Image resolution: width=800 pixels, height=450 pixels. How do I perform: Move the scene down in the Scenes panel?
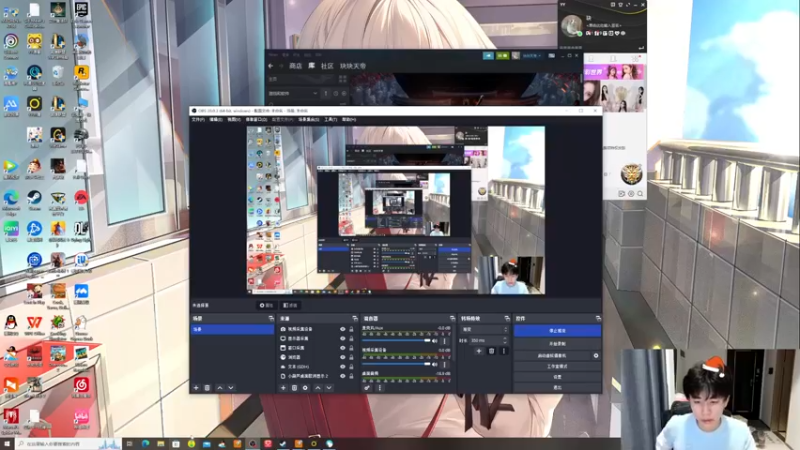tap(231, 388)
